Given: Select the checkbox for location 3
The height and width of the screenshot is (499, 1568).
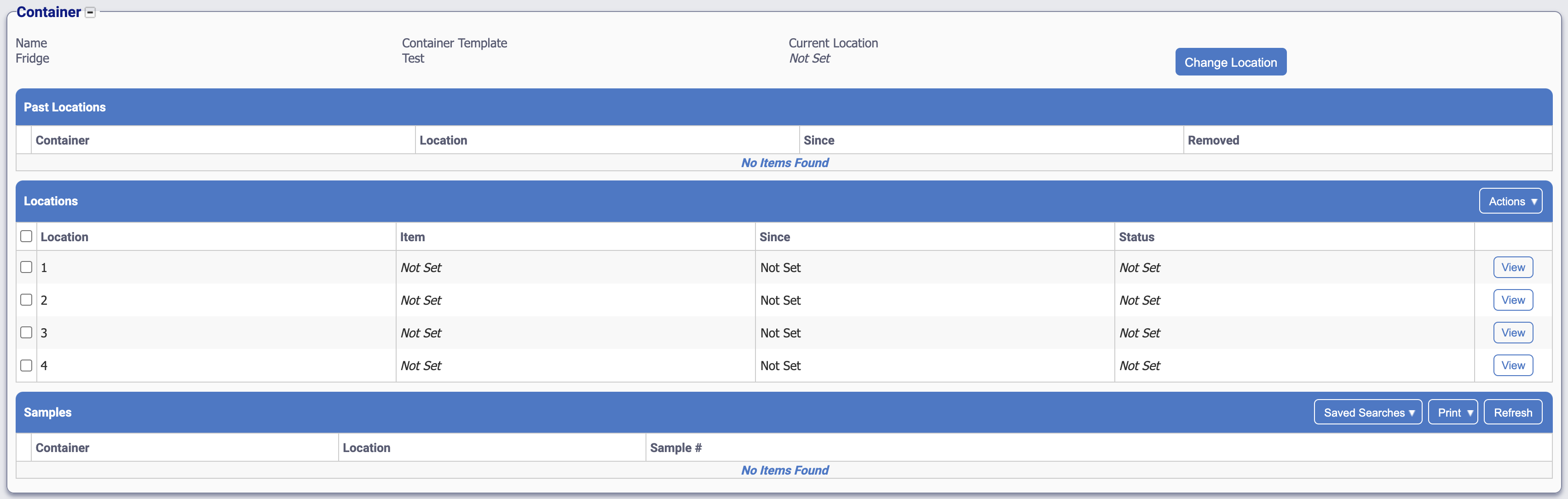Looking at the screenshot, I should click(x=26, y=333).
